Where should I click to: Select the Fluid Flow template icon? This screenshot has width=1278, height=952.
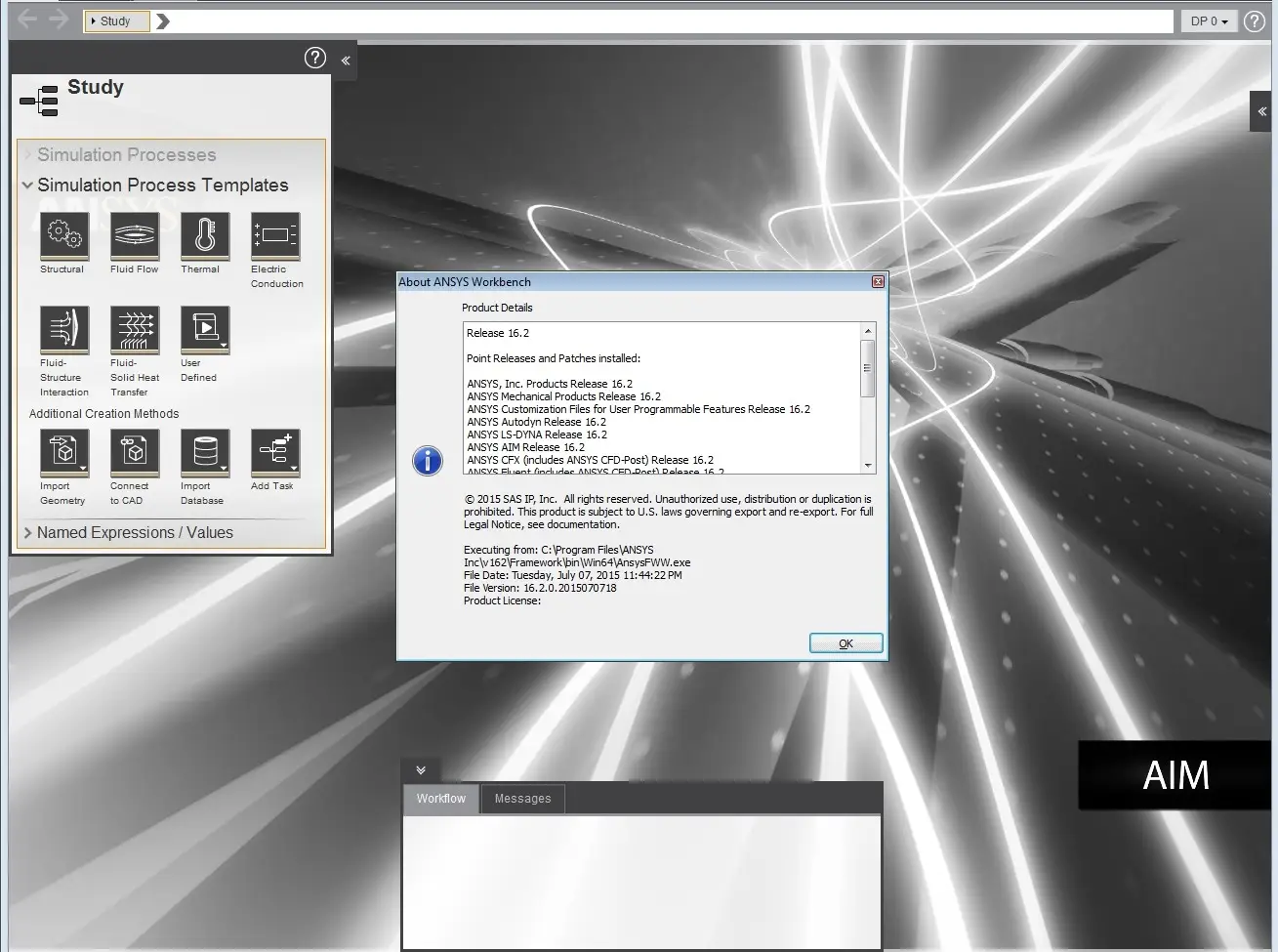[x=135, y=235]
